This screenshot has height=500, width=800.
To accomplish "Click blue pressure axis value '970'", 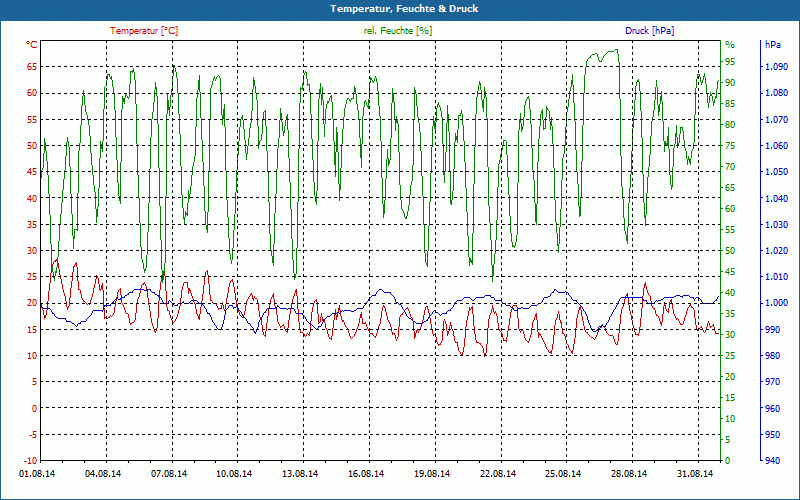I will pyautogui.click(x=774, y=382).
